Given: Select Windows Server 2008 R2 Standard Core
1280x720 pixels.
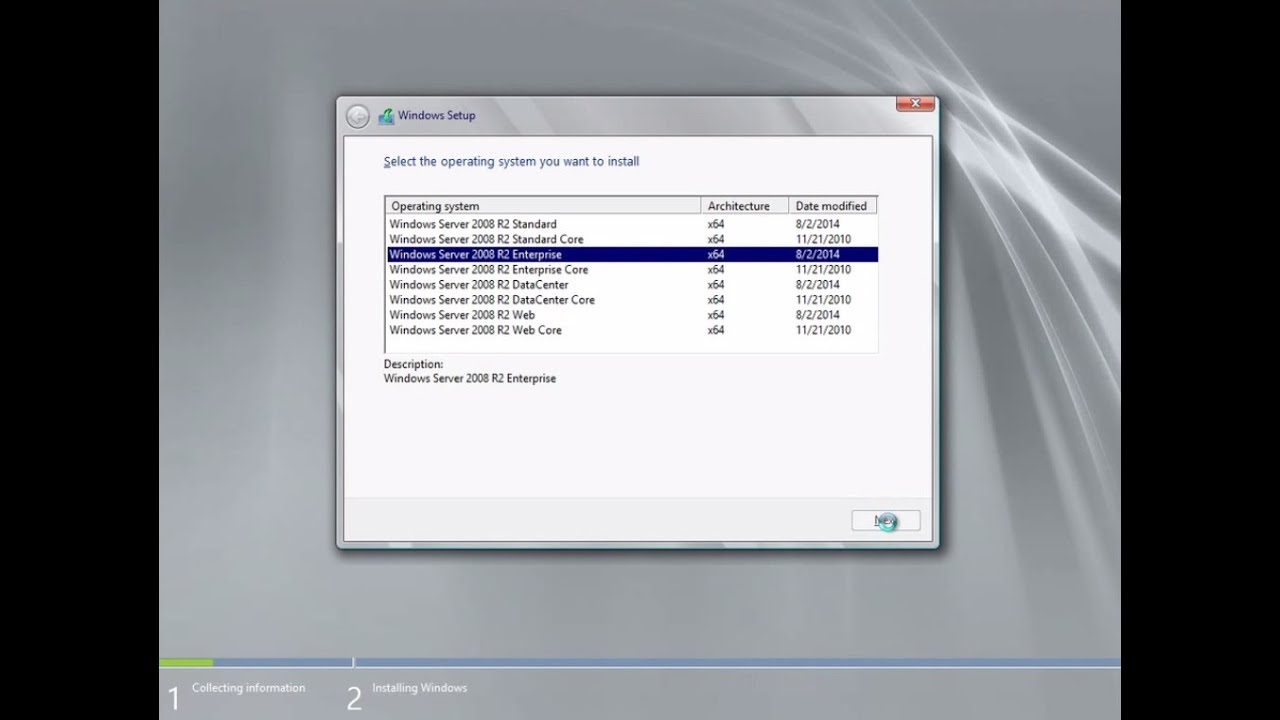Looking at the screenshot, I should pos(632,239).
